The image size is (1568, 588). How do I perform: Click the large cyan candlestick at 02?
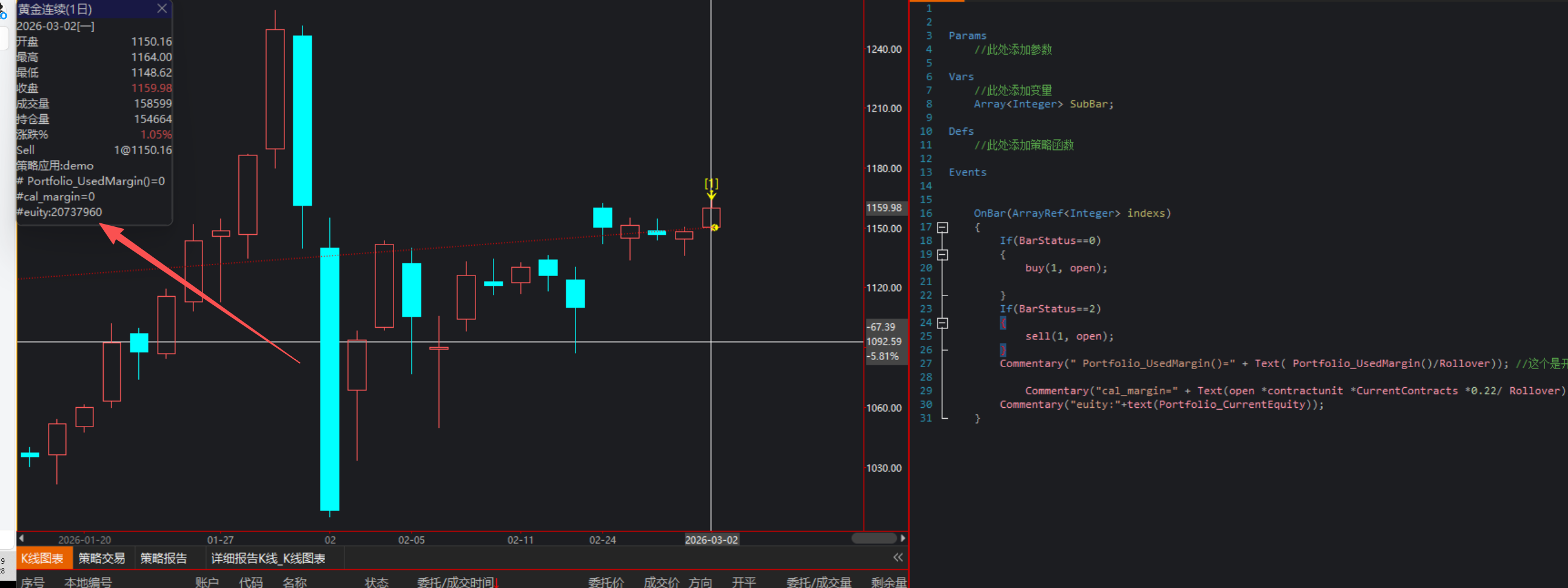click(330, 378)
